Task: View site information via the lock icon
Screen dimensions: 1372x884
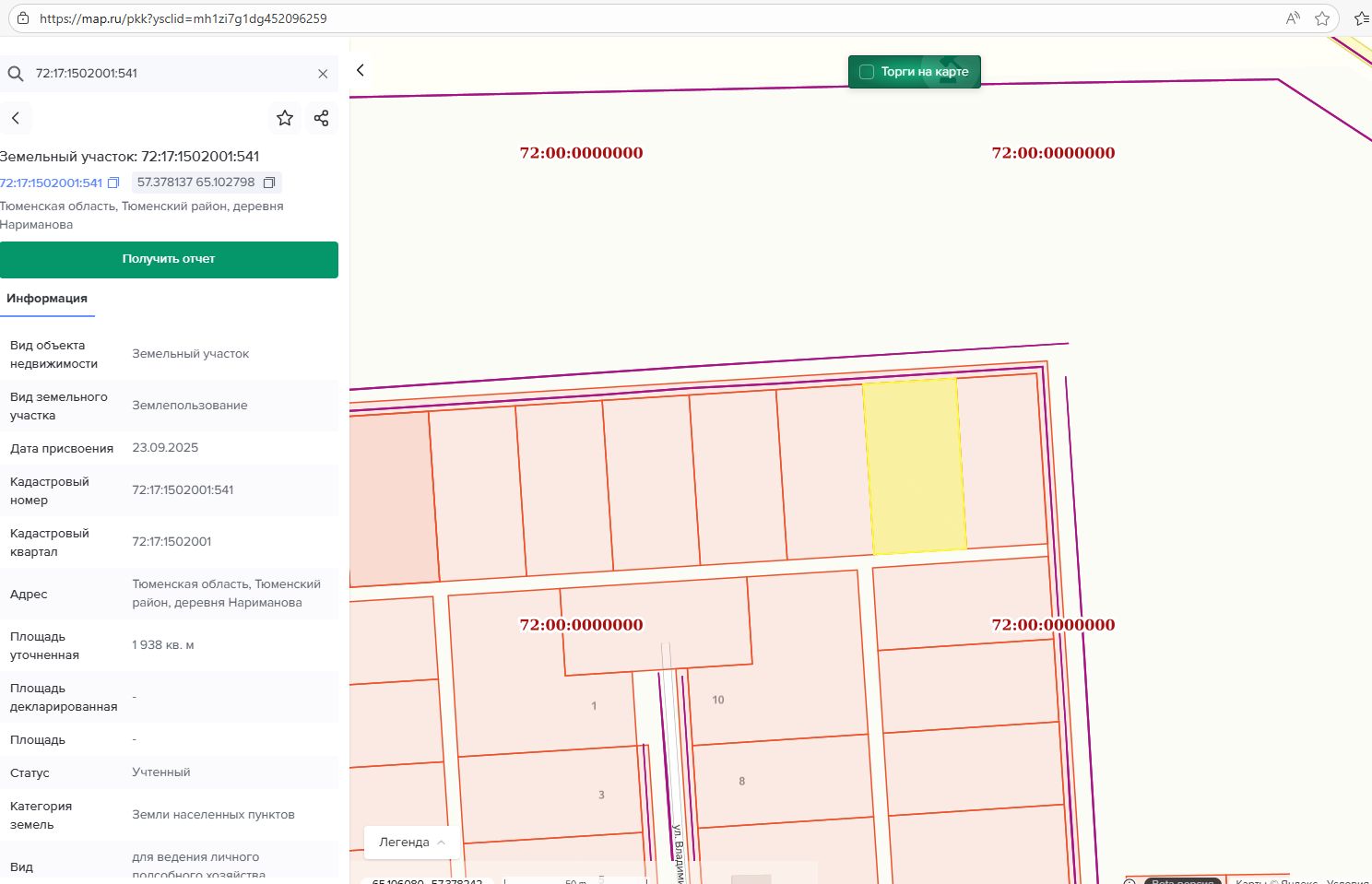Action: pyautogui.click(x=23, y=18)
